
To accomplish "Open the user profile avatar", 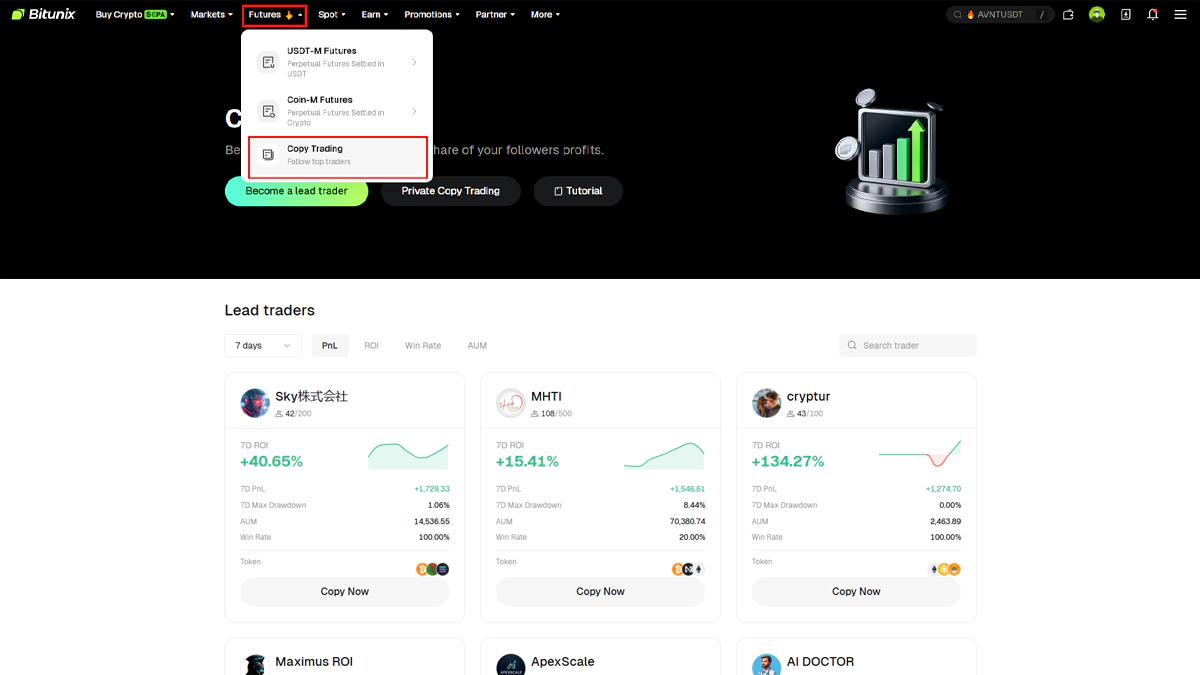I will click(1097, 15).
